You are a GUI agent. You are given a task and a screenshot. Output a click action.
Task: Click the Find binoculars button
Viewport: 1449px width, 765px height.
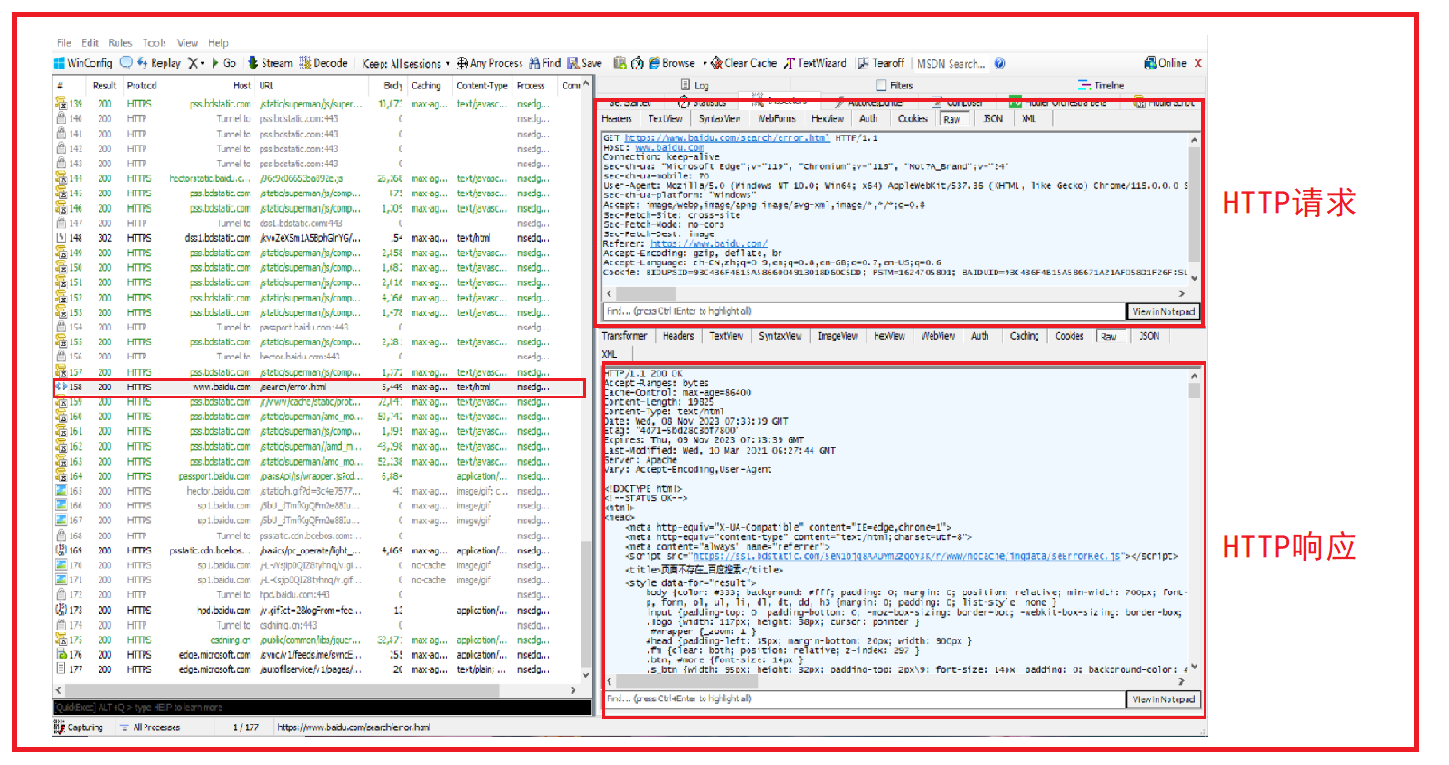point(545,63)
